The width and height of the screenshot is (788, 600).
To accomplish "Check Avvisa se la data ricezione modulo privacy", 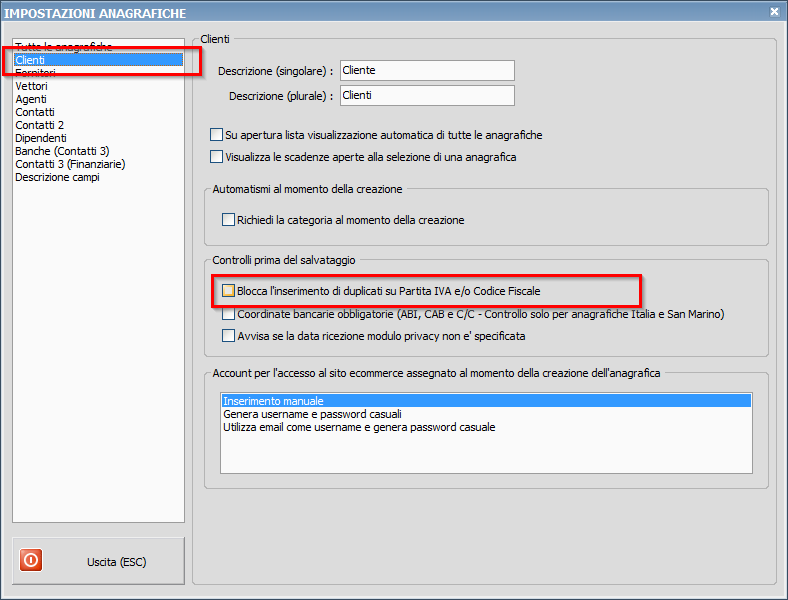I will point(228,336).
